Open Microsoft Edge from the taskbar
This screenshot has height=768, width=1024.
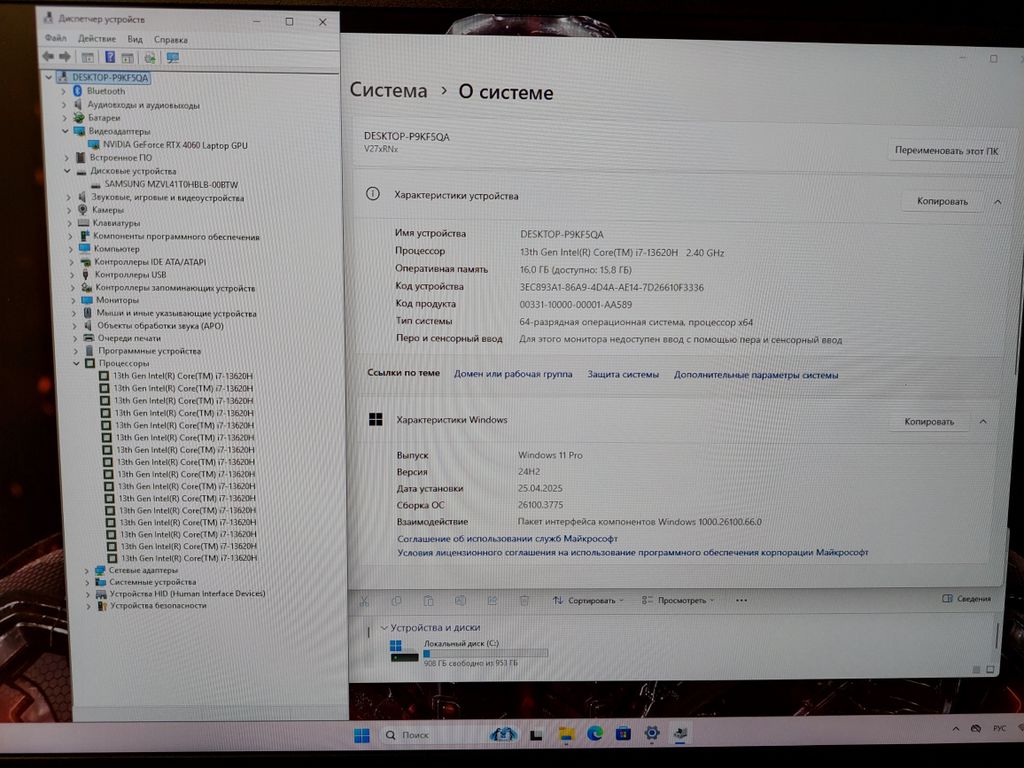click(x=595, y=734)
